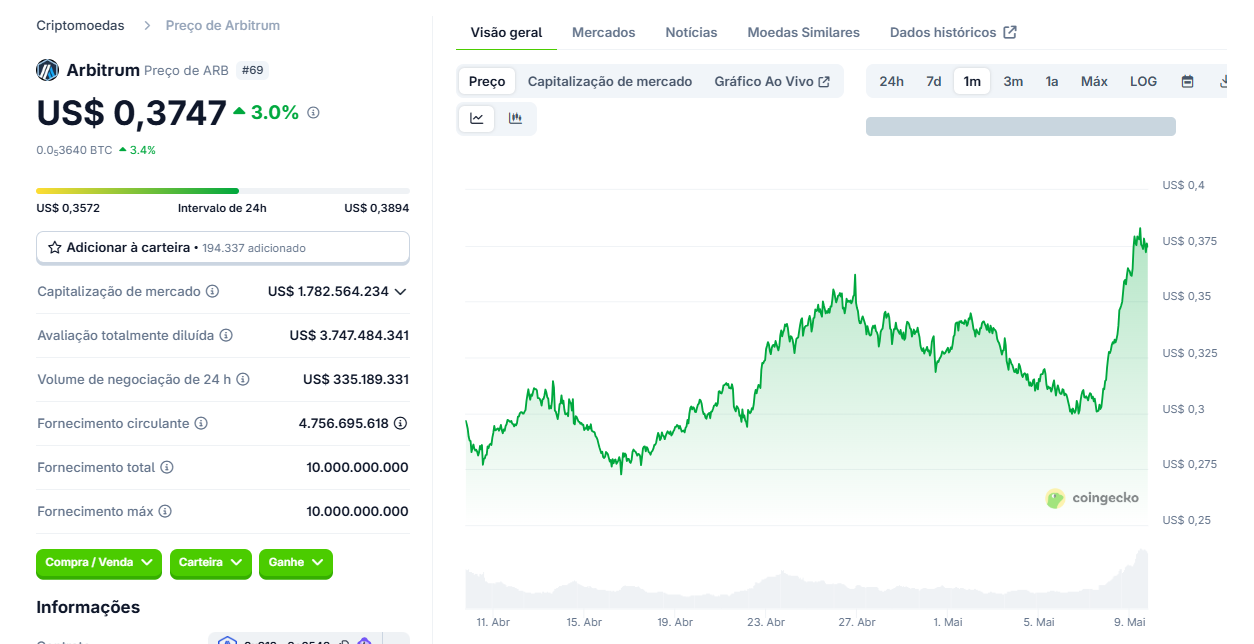1254x644 pixels.
Task: Switch to the line chart view icon
Action: (x=477, y=118)
